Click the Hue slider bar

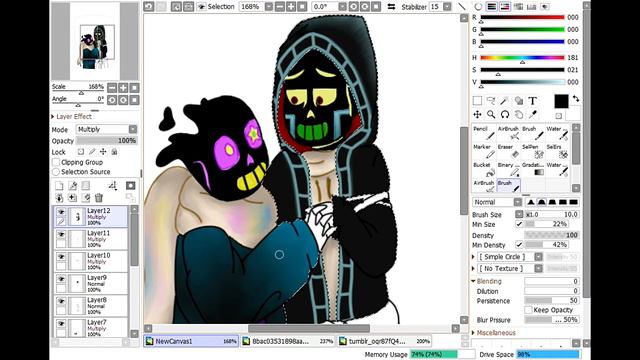(522, 58)
